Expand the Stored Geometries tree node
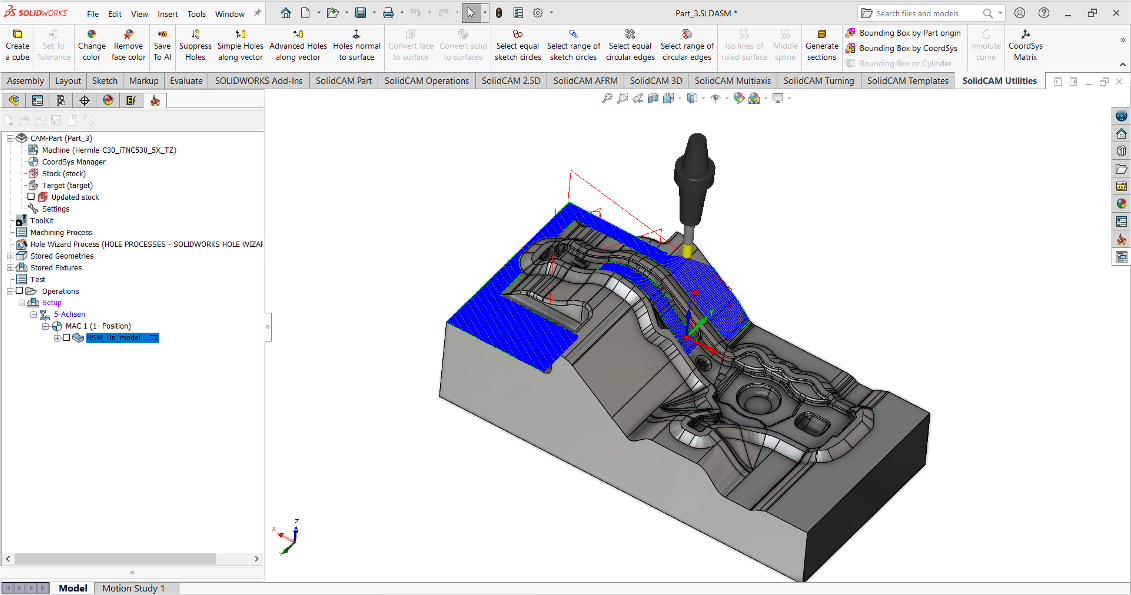1131x595 pixels. point(10,256)
